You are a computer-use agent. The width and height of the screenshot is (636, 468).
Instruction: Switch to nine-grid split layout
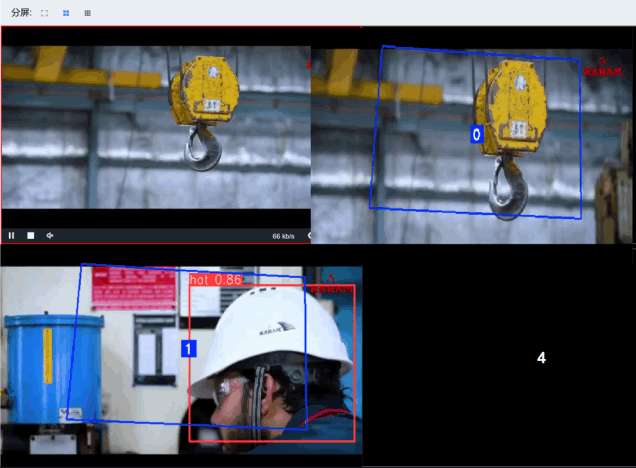click(87, 13)
